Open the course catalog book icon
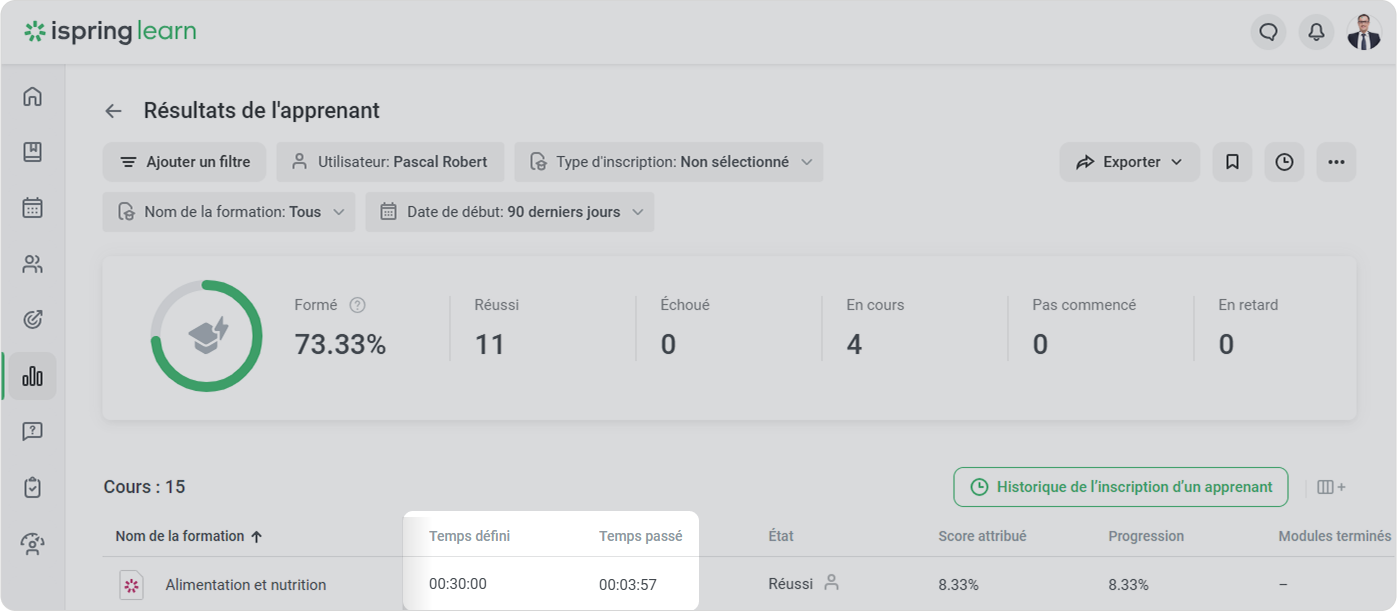This screenshot has height=611, width=1397. coord(32,152)
